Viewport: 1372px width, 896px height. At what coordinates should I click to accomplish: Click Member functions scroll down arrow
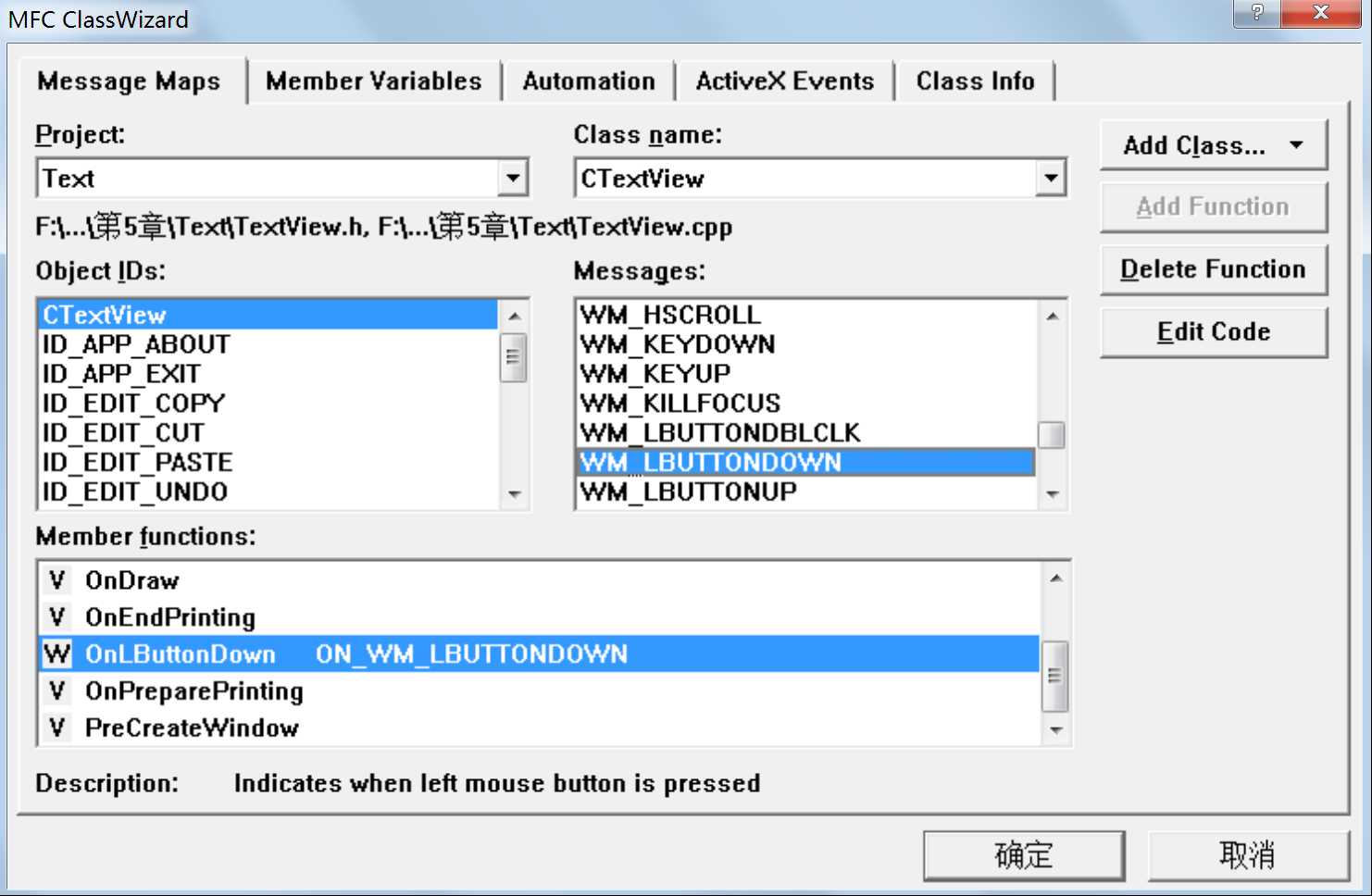[1055, 730]
